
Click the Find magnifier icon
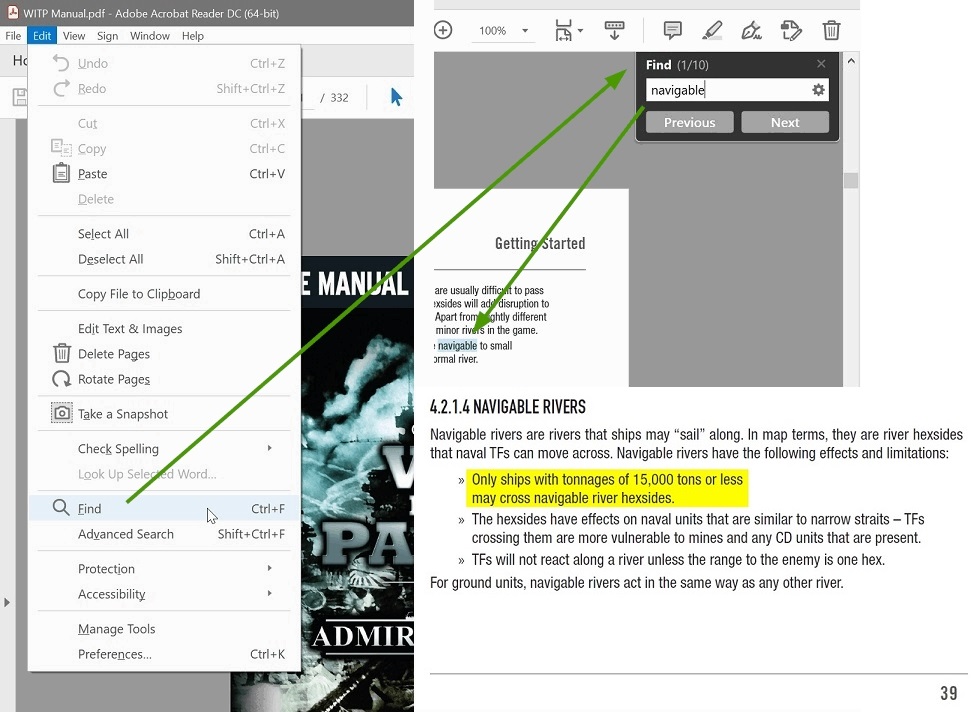coord(61,508)
